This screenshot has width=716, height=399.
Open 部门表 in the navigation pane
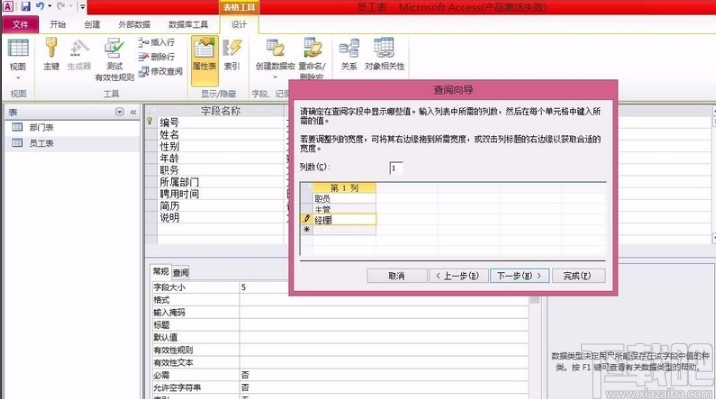click(41, 127)
